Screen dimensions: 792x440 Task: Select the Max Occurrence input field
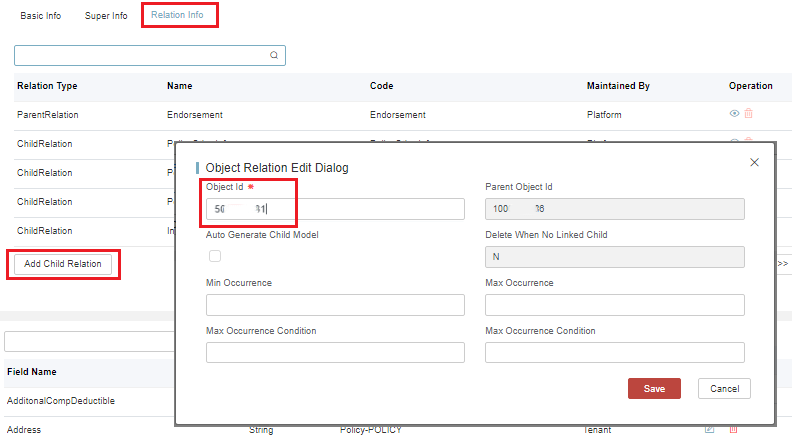pyautogui.click(x=614, y=305)
